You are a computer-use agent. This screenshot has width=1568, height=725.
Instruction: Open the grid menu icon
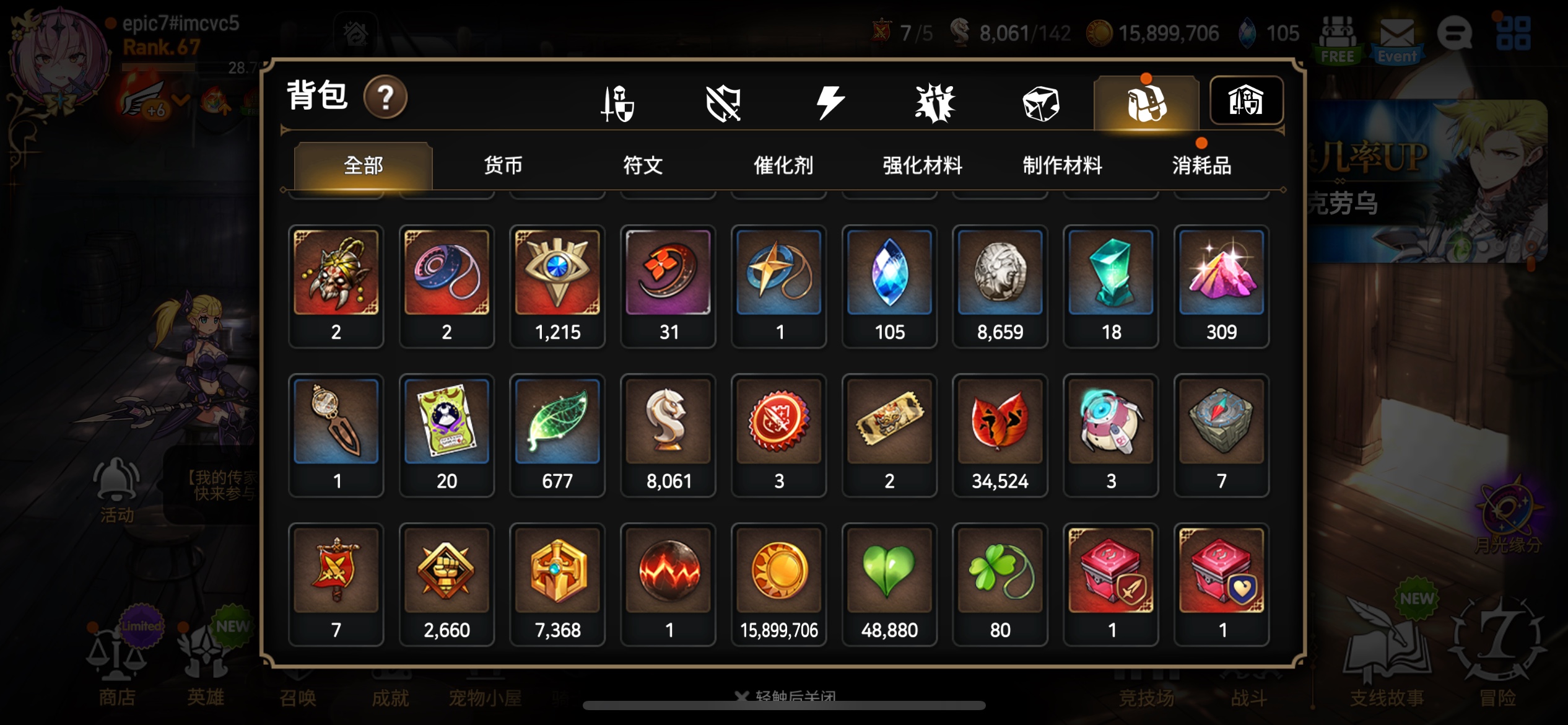1513,33
